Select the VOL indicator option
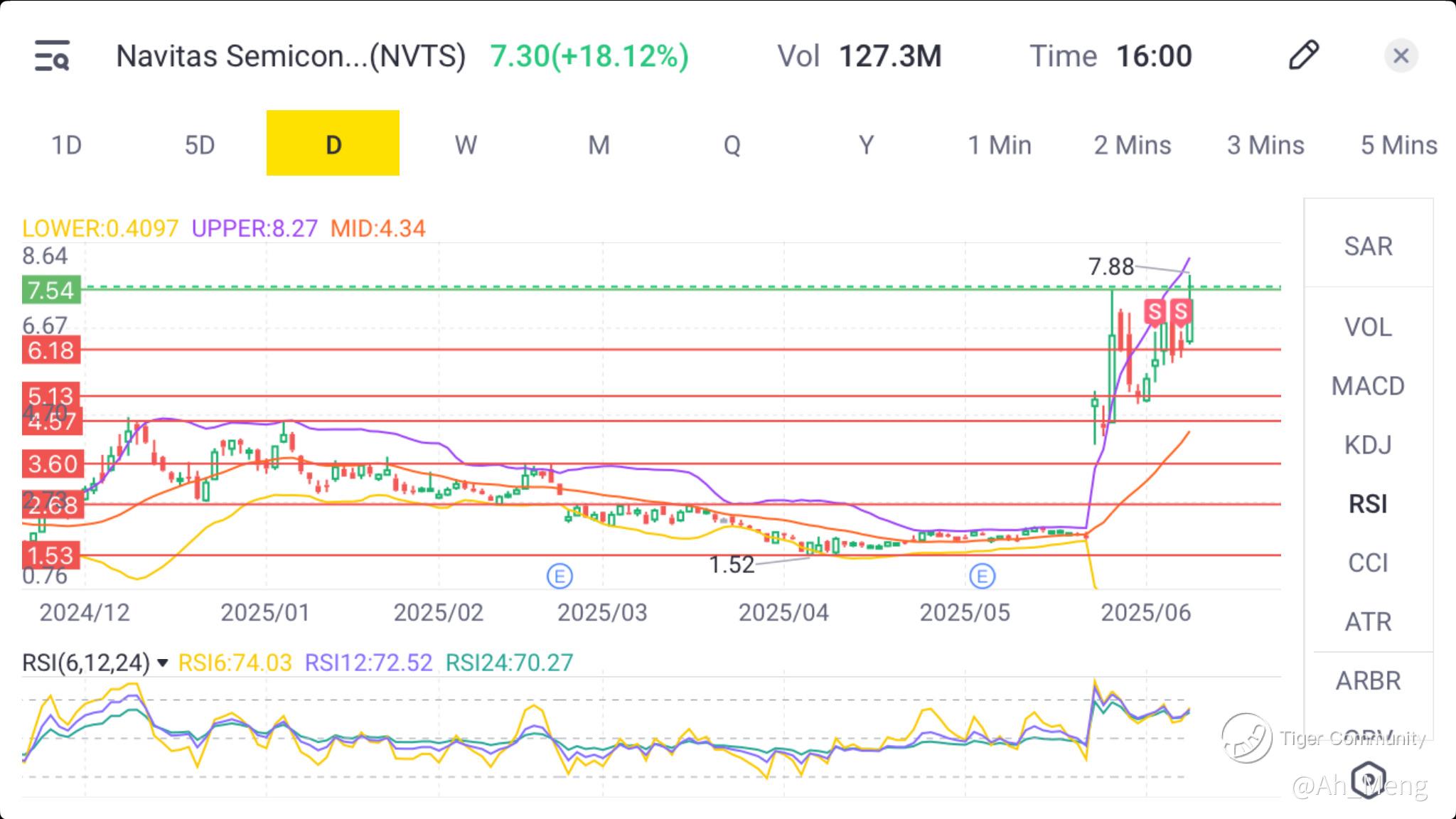The width and height of the screenshot is (1456, 819). pyautogui.click(x=1368, y=327)
